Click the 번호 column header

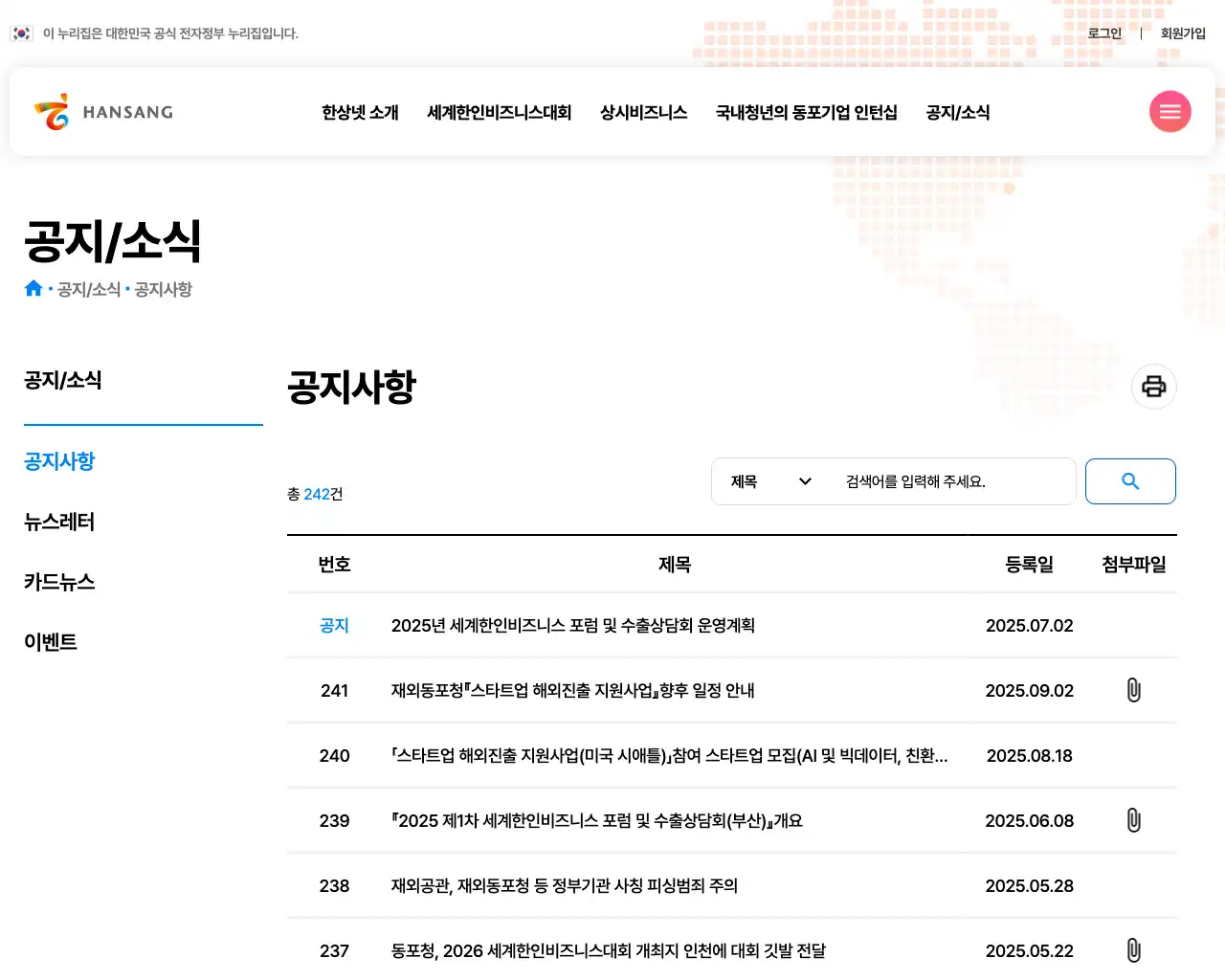[334, 565]
